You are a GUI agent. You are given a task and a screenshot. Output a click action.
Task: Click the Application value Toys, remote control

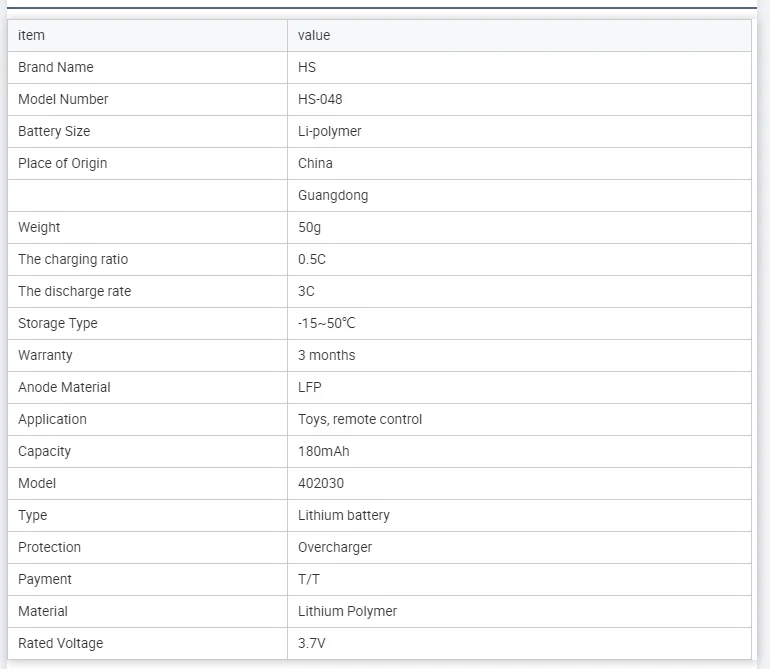tap(359, 419)
